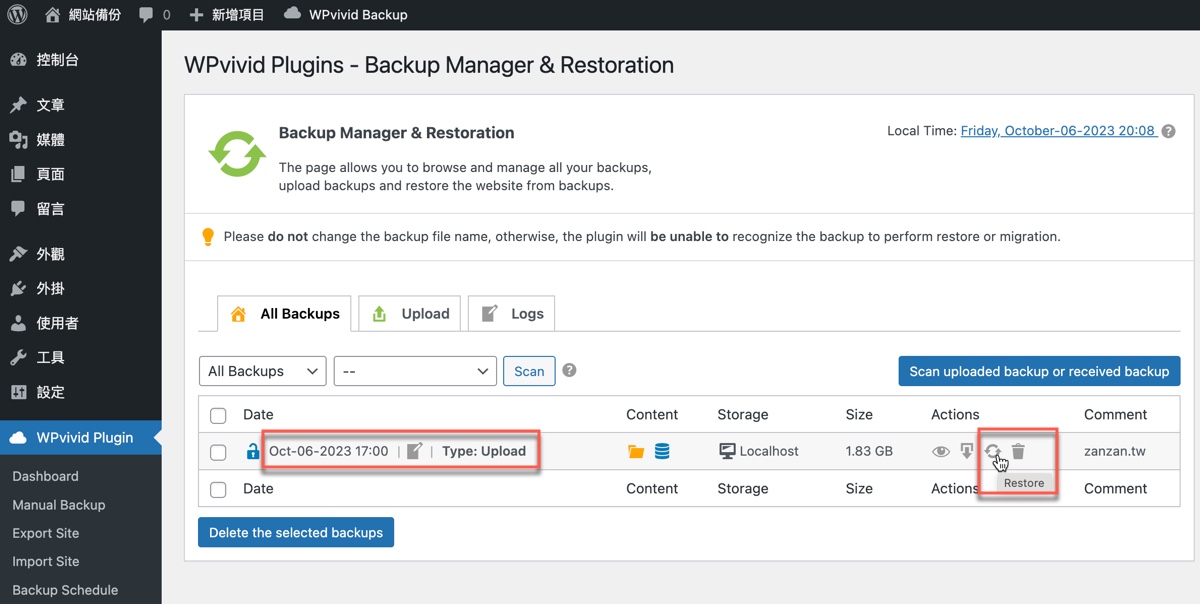The image size is (1200, 604).
Task: Open Manual Backup submenu item
Action: tap(59, 505)
